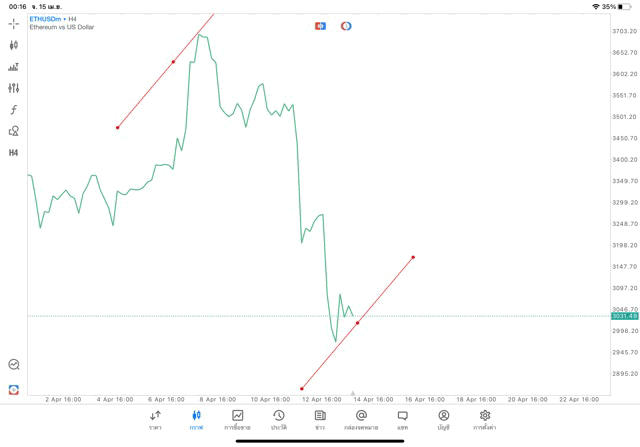The width and height of the screenshot is (640, 447).
Task: Tap the chart search icon at bottom-left
Action: [14, 365]
